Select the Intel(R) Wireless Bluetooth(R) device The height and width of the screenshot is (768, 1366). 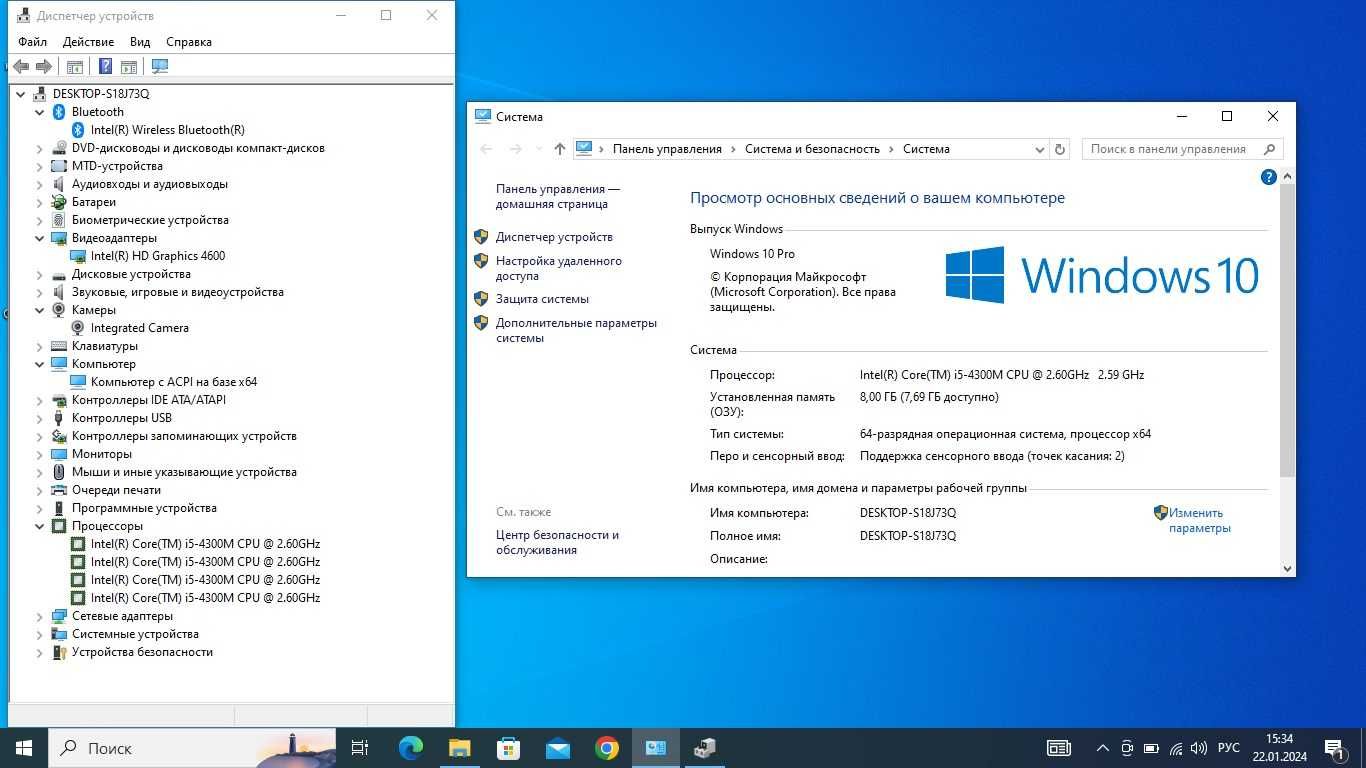(167, 130)
